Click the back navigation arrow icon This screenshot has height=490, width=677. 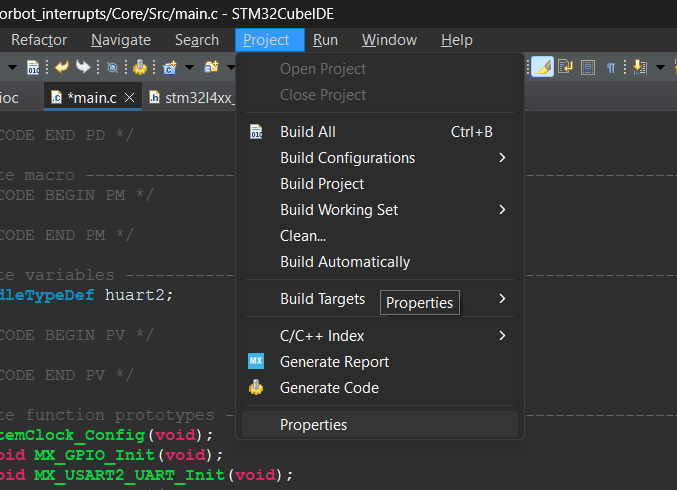tap(62, 67)
